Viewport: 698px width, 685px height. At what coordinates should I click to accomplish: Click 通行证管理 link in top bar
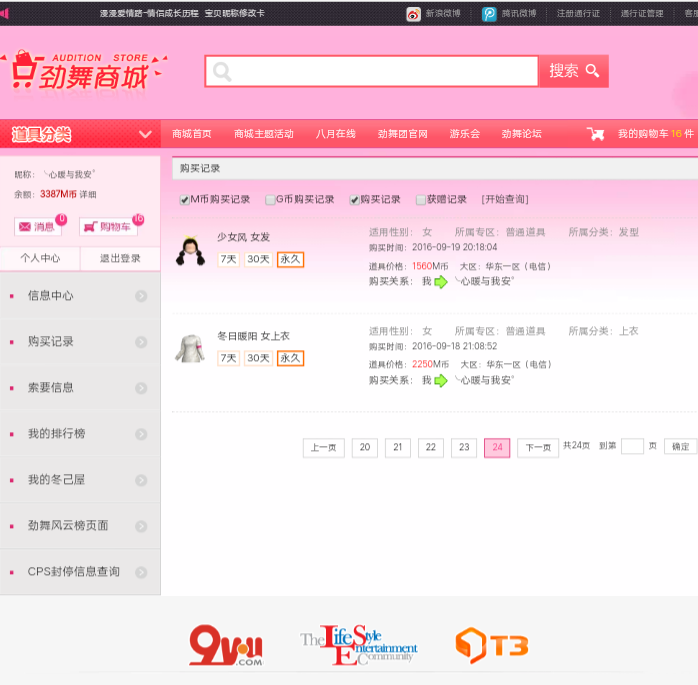642,14
